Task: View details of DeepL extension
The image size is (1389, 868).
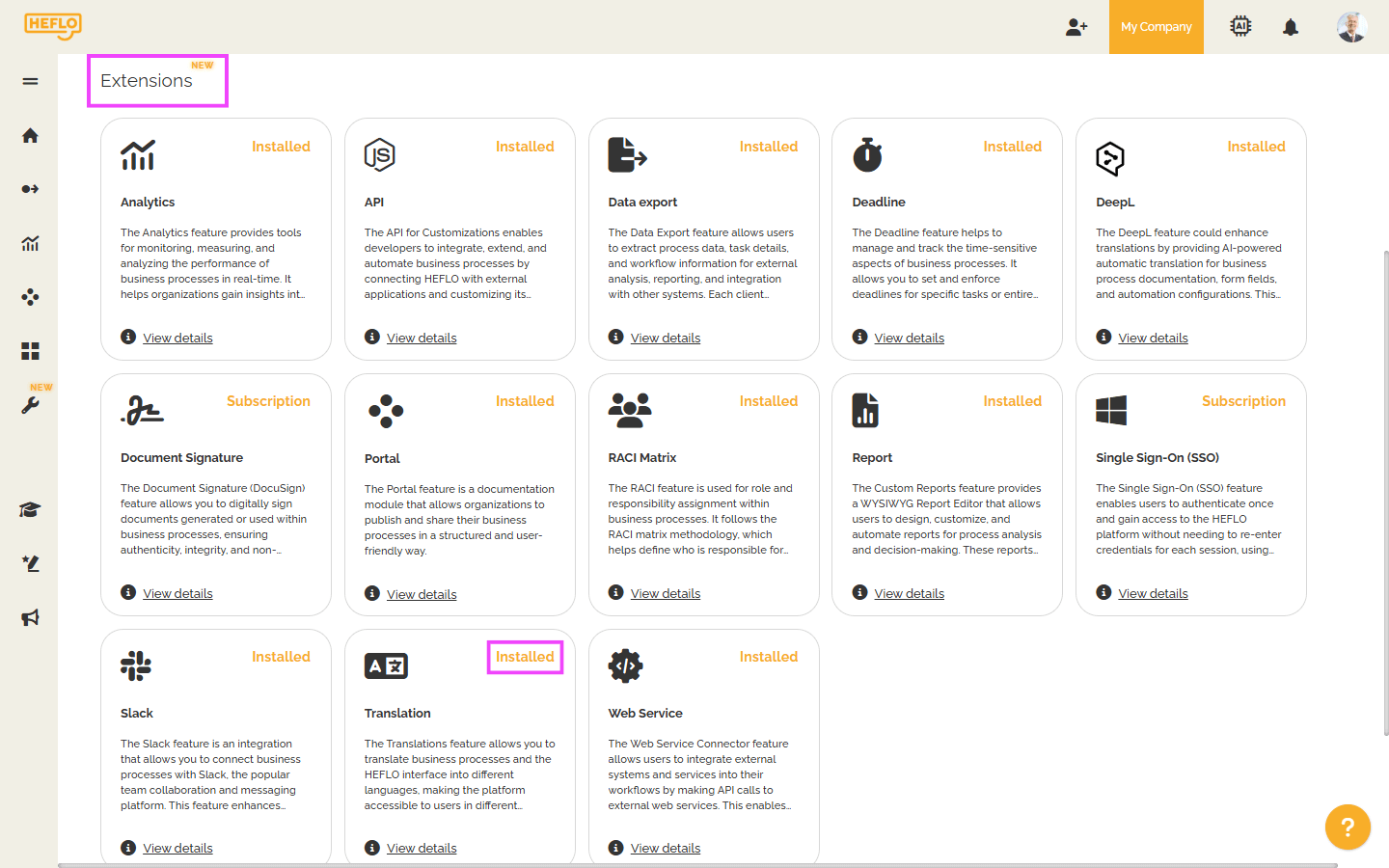Action: click(1153, 338)
